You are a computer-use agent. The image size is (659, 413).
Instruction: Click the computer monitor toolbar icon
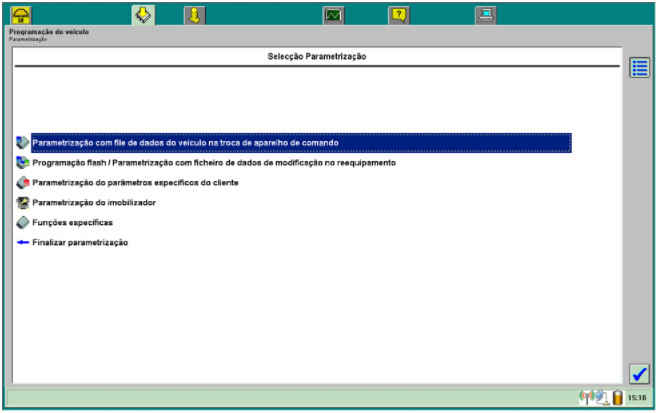[x=485, y=15]
